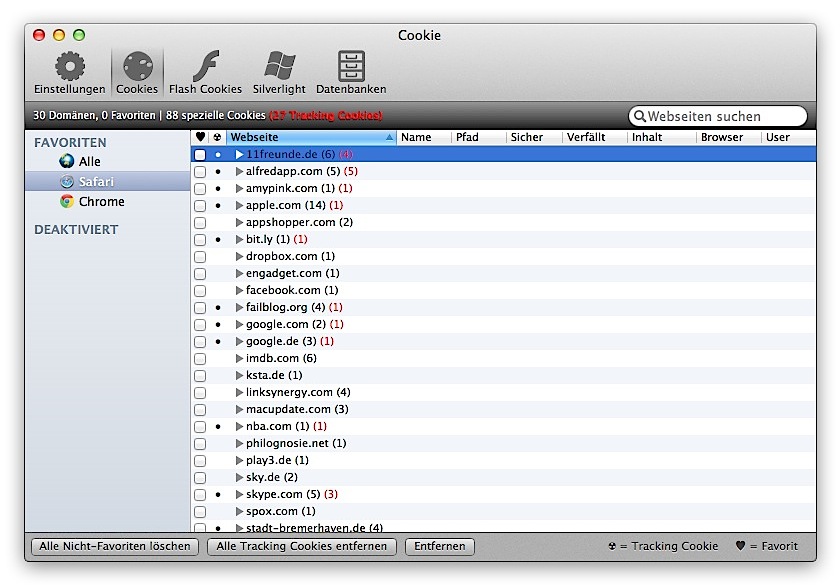Open the Datenbanken section
Viewport: 840px width, 586px height.
click(351, 67)
